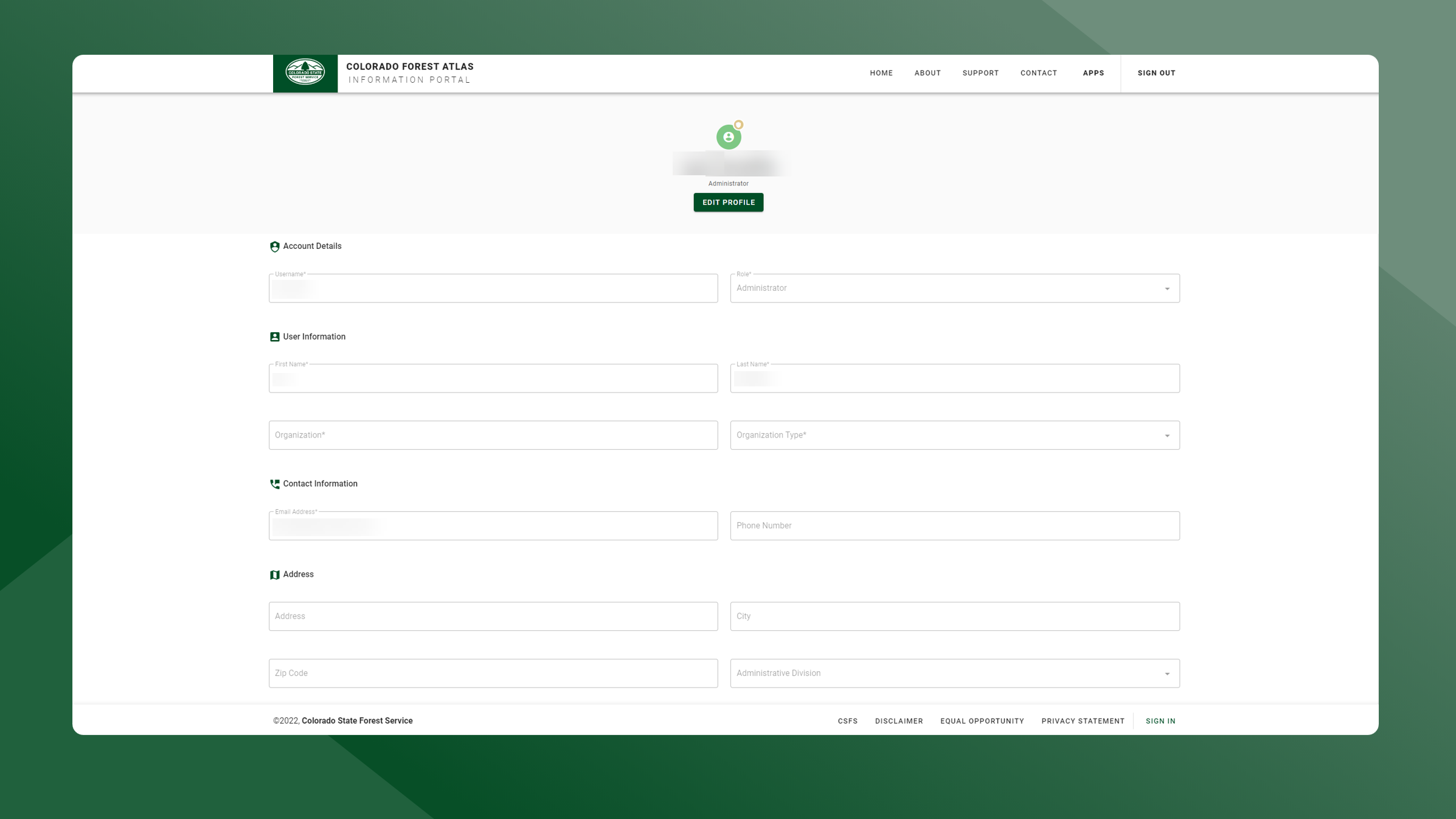1456x819 pixels.
Task: Focus the Phone Number field
Action: [x=955, y=526]
